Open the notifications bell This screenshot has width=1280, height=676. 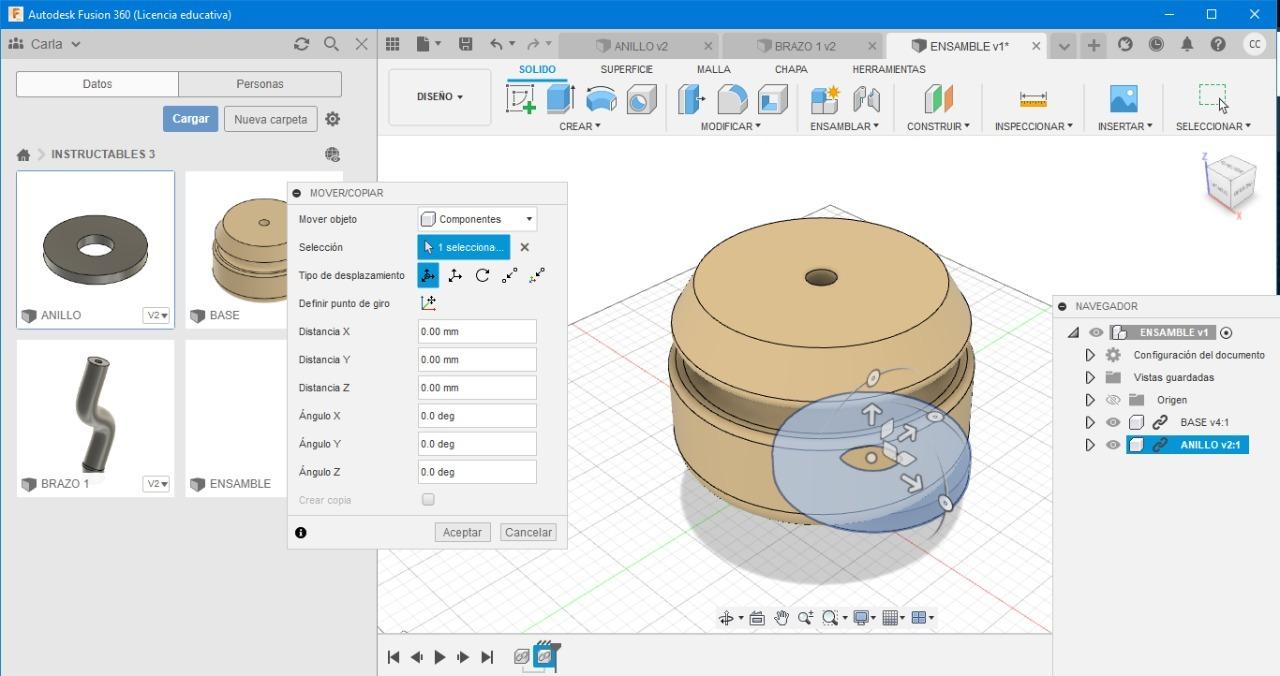[x=1187, y=44]
